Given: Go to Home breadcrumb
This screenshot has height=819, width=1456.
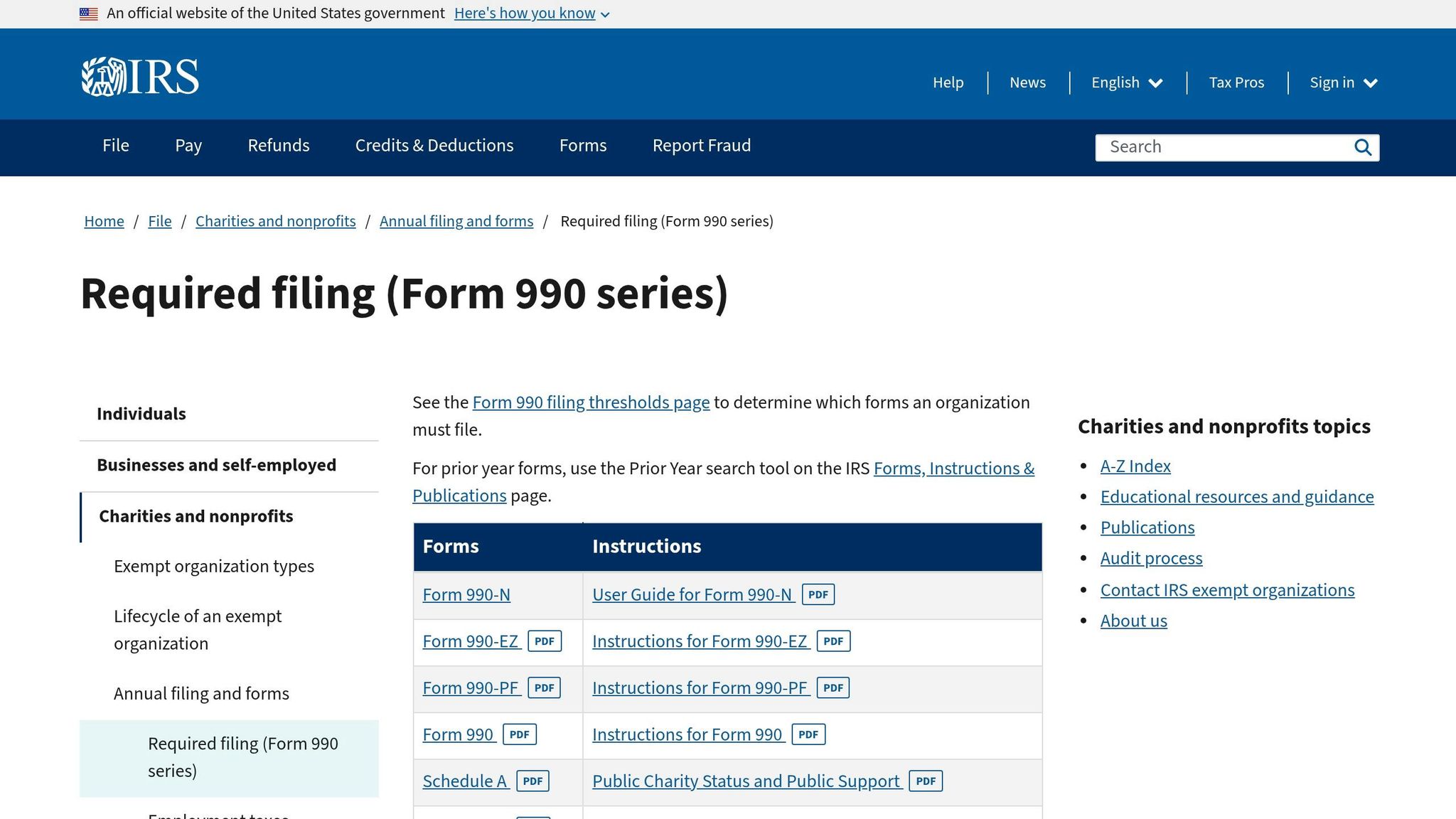Looking at the screenshot, I should [x=104, y=221].
